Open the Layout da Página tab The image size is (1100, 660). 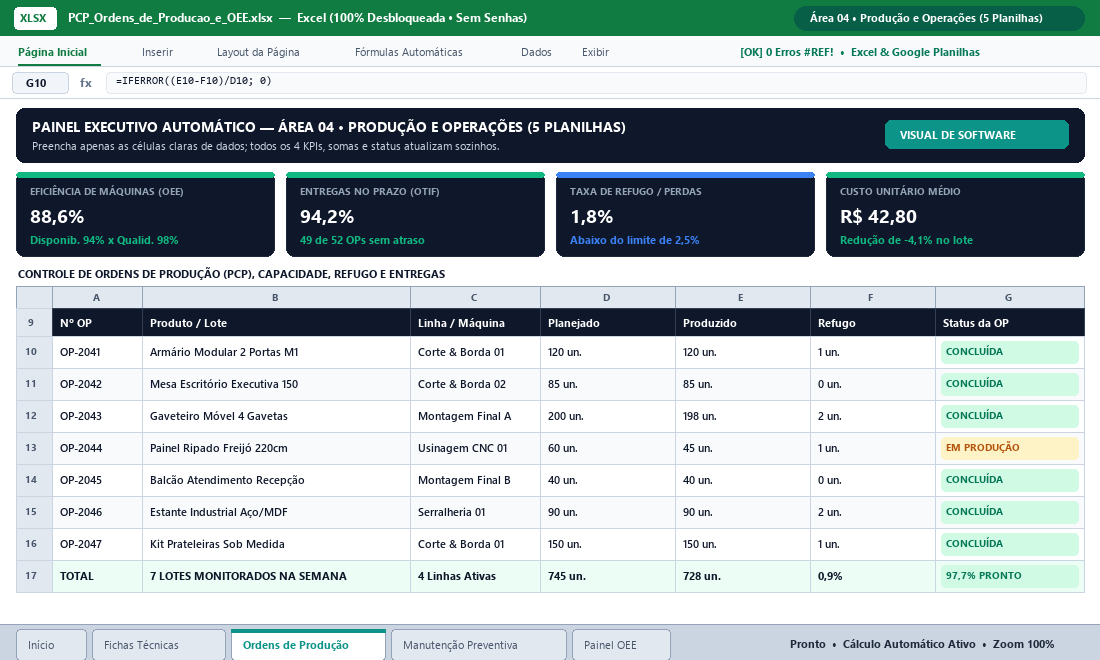click(x=258, y=52)
